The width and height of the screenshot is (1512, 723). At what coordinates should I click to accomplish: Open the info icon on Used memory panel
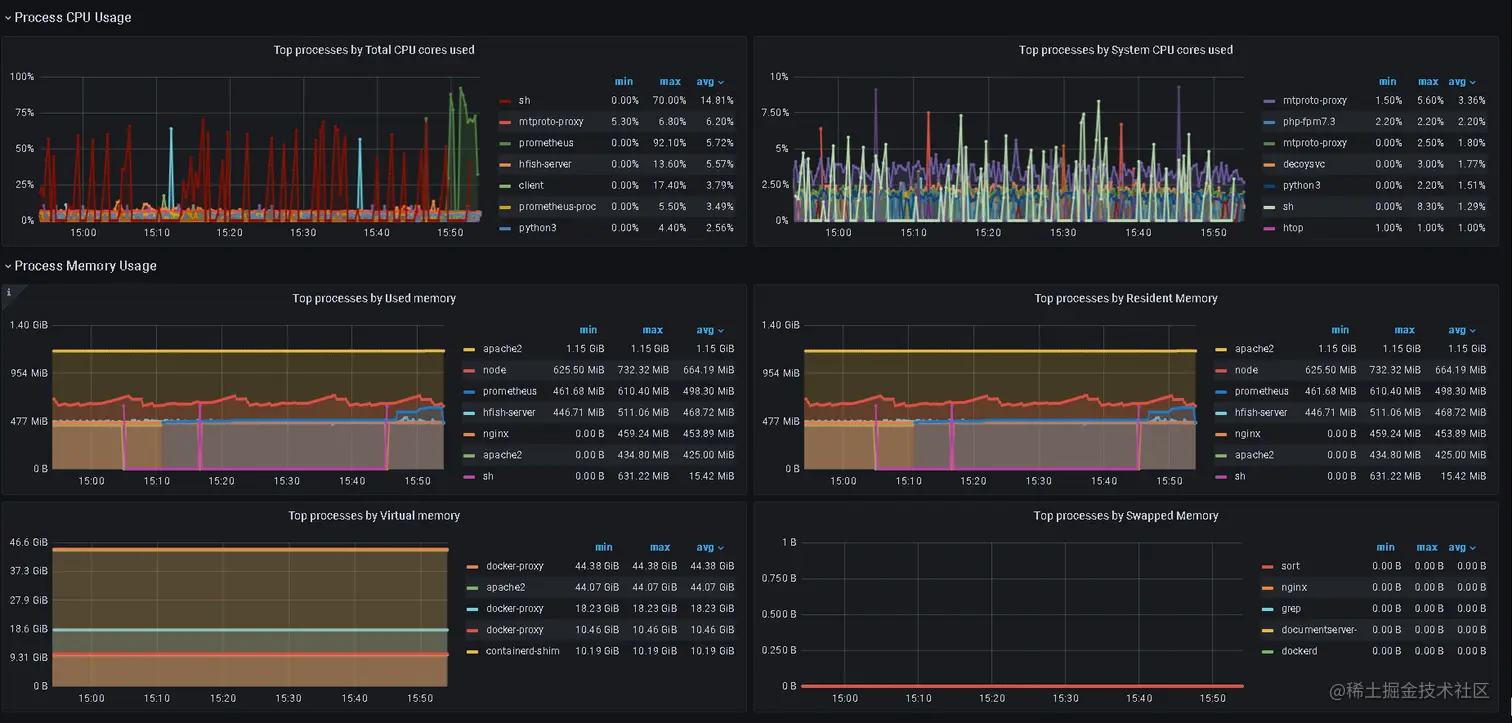pos(9,292)
